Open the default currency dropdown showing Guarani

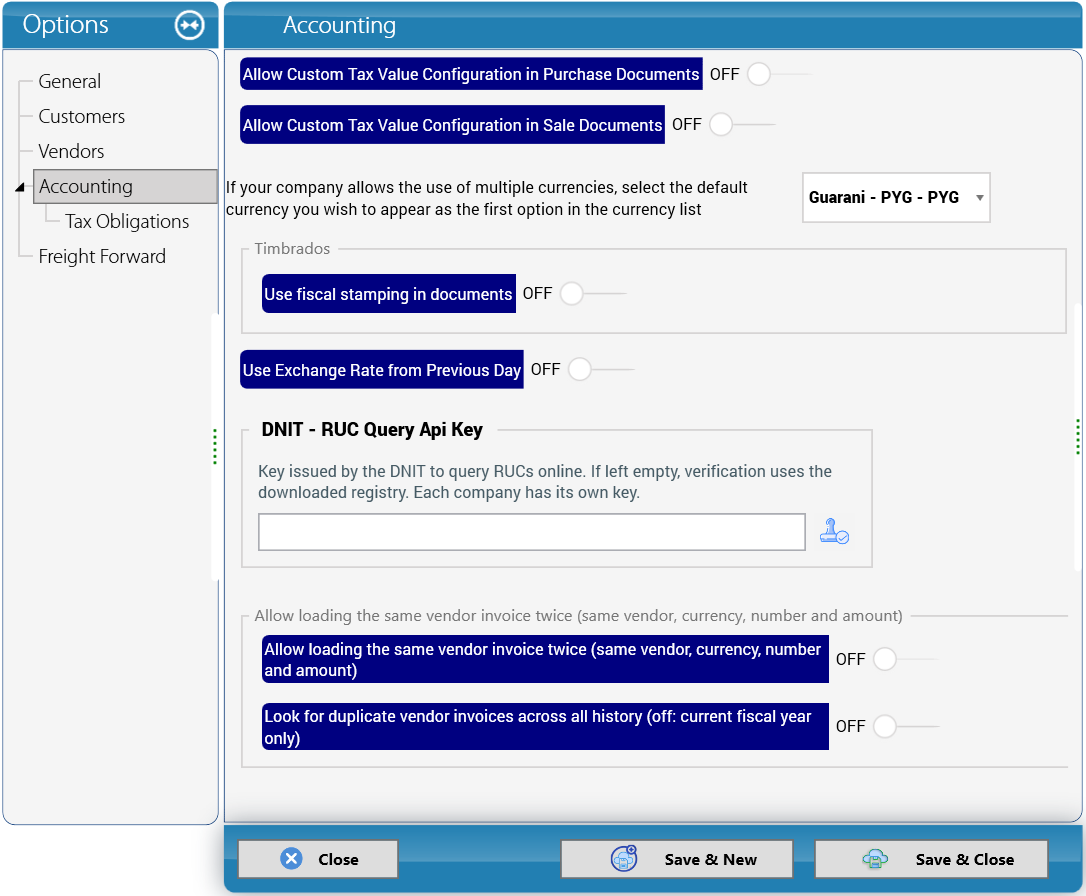click(x=896, y=197)
